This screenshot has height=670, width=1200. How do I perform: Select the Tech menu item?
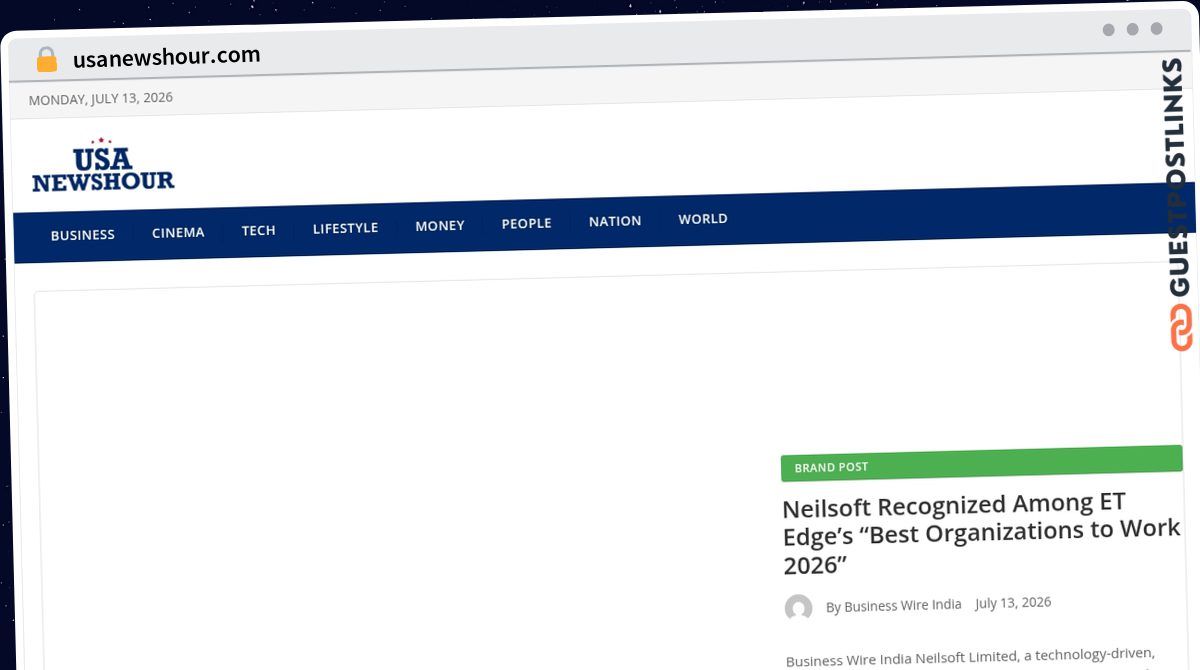(x=258, y=230)
